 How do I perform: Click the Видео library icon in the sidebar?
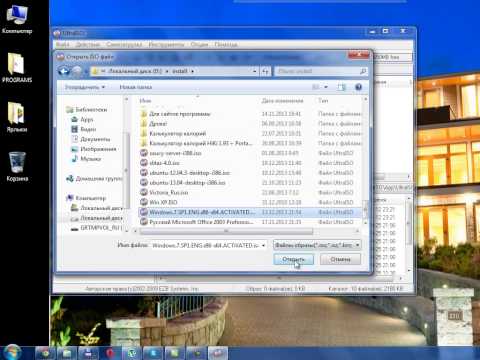pyautogui.click(x=75, y=129)
